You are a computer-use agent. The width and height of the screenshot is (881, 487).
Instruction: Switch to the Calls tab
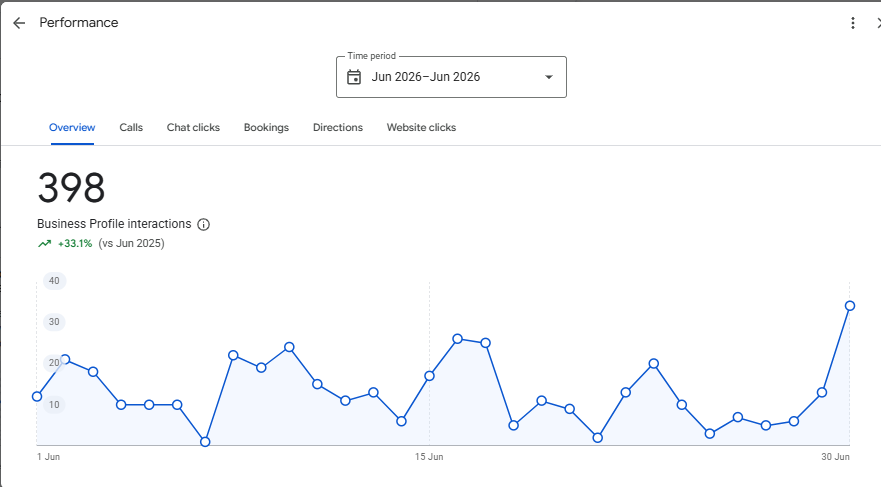click(131, 128)
